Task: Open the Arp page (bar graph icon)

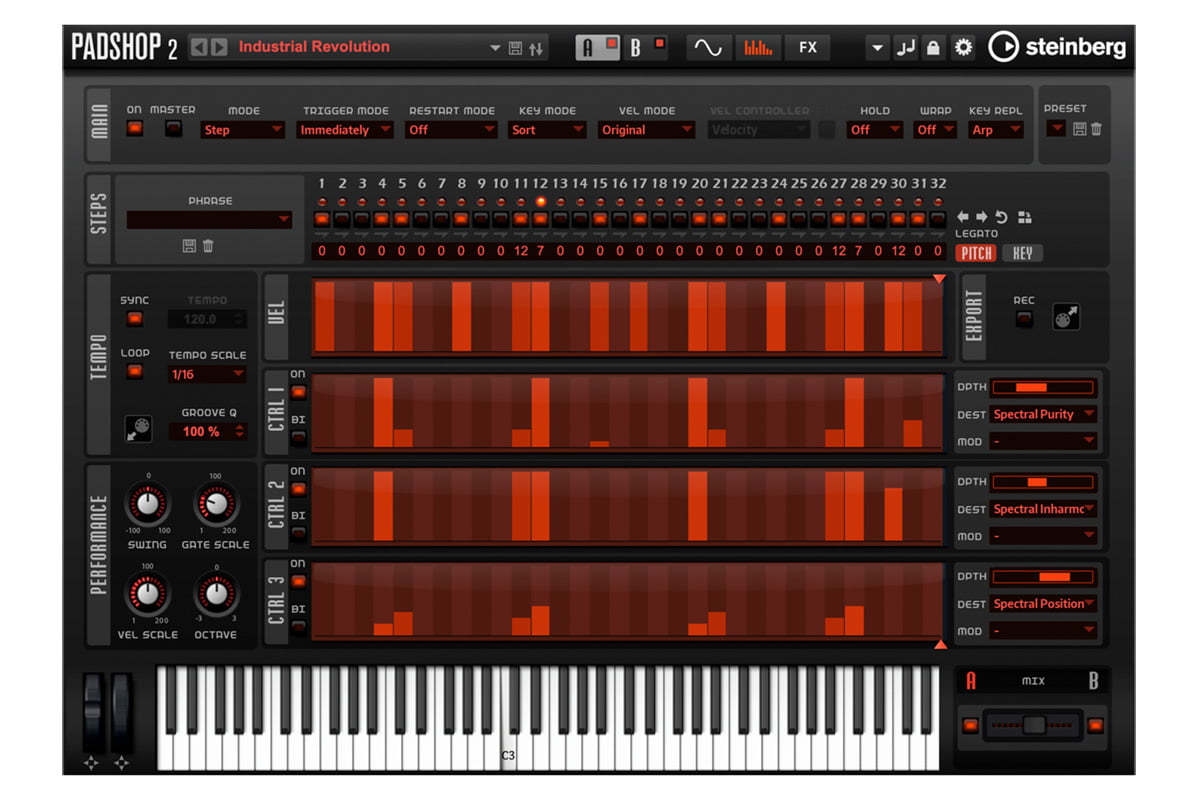Action: coord(758,47)
